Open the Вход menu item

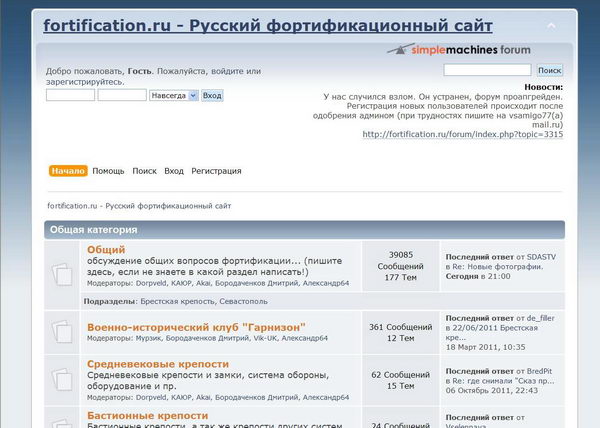click(x=174, y=171)
